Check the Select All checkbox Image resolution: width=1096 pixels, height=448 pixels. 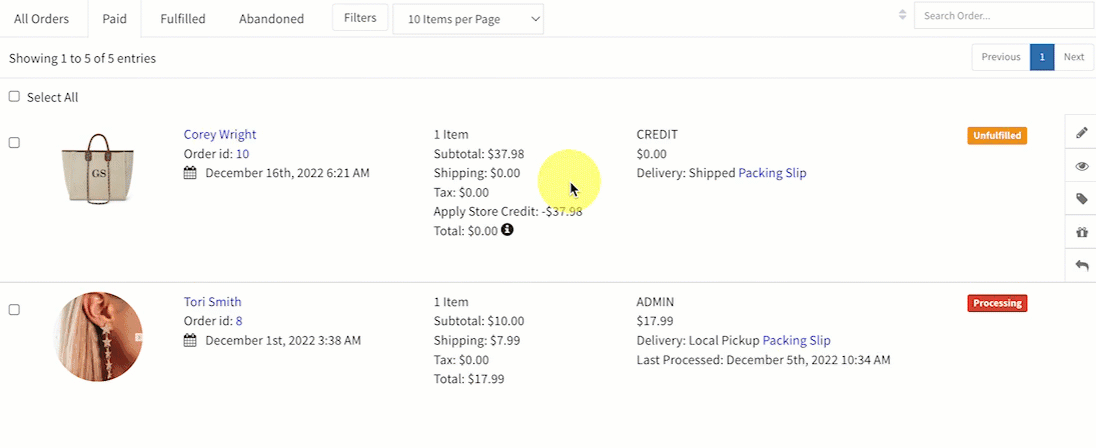[x=14, y=97]
